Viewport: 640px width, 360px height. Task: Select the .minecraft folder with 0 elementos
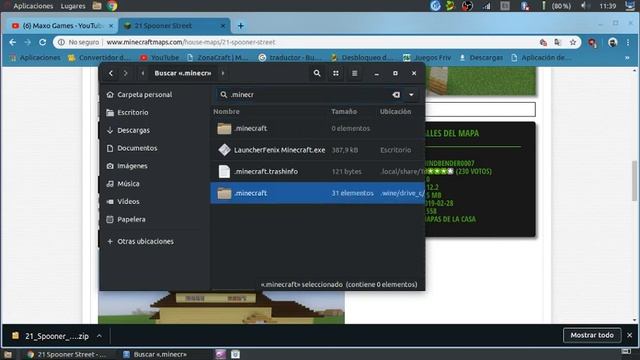click(x=318, y=128)
